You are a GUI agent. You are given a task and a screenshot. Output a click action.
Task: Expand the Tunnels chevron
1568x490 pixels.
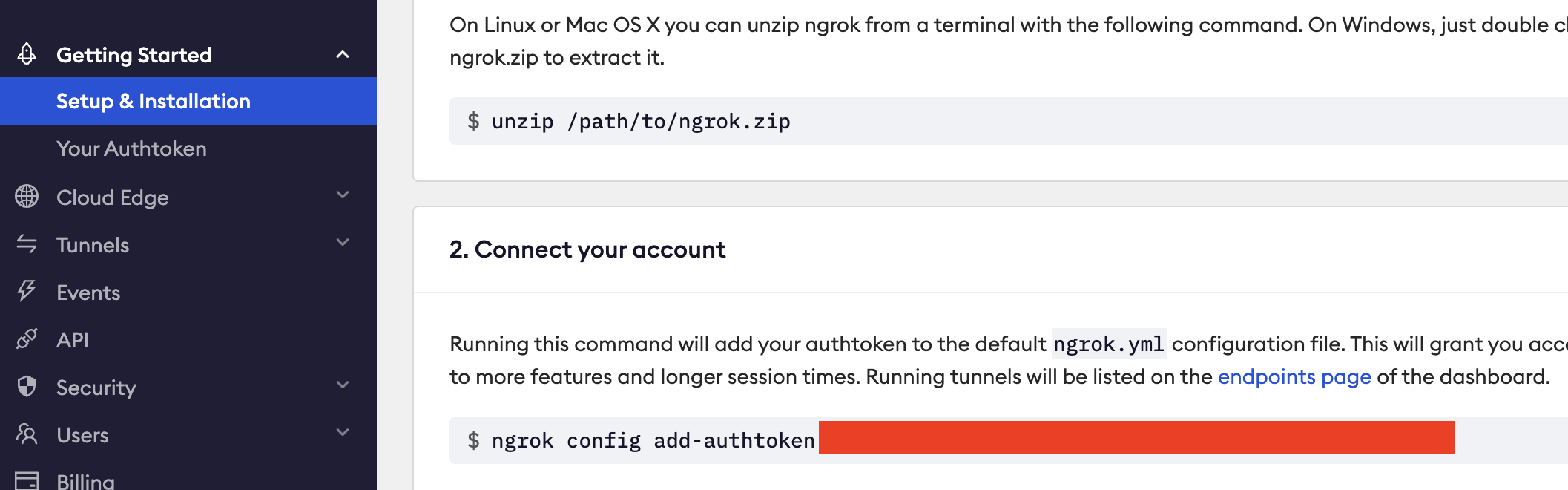pyautogui.click(x=343, y=243)
